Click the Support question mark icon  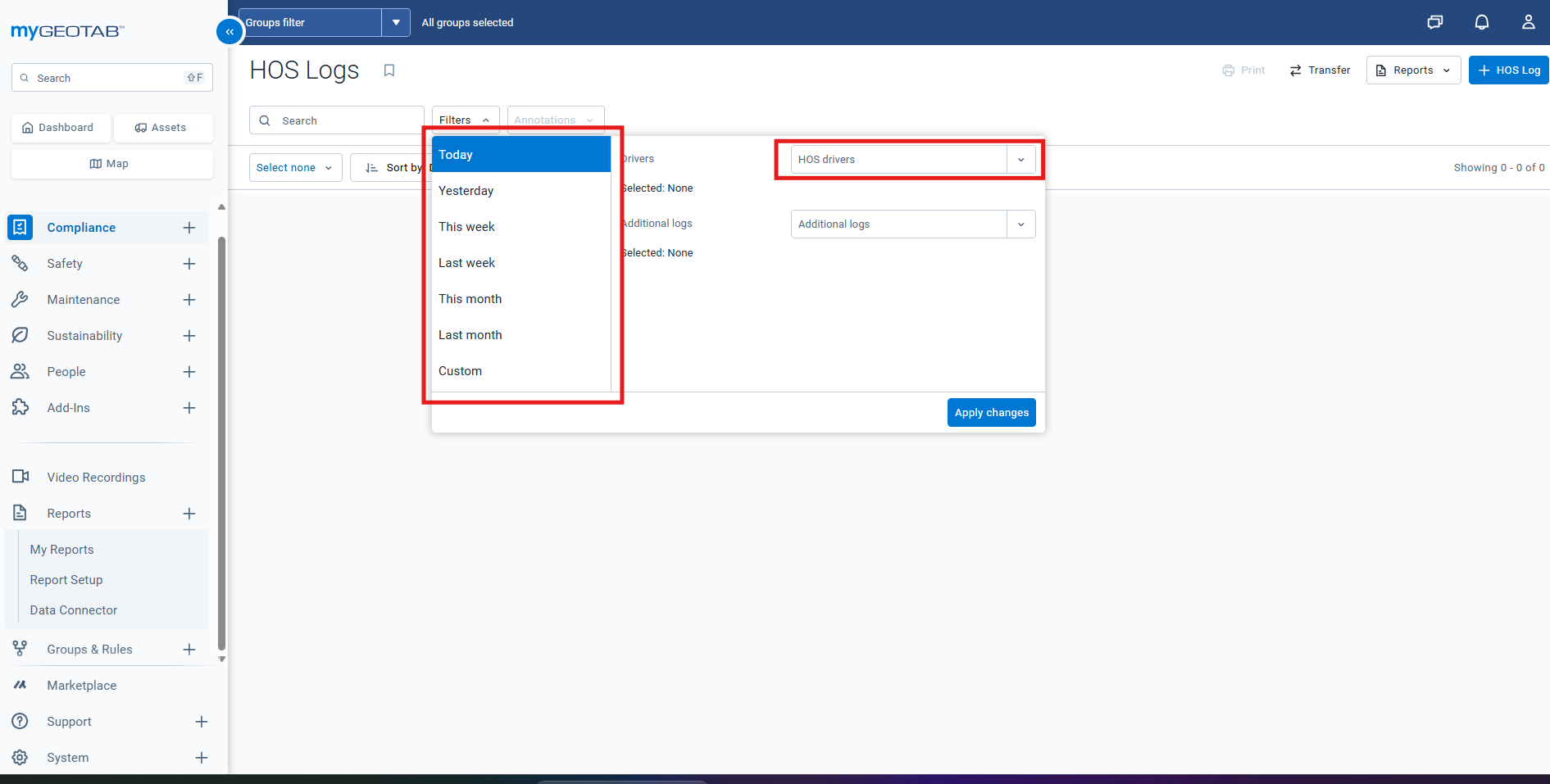tap(20, 721)
